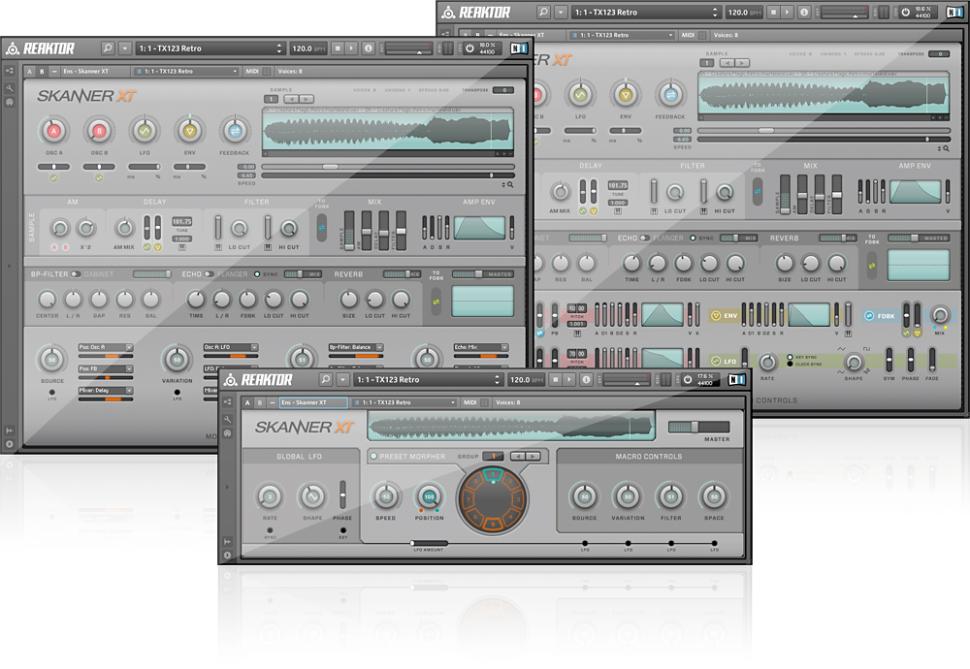
Task: Toggle the audio power icon in the front Reaktor window
Action: [687, 379]
